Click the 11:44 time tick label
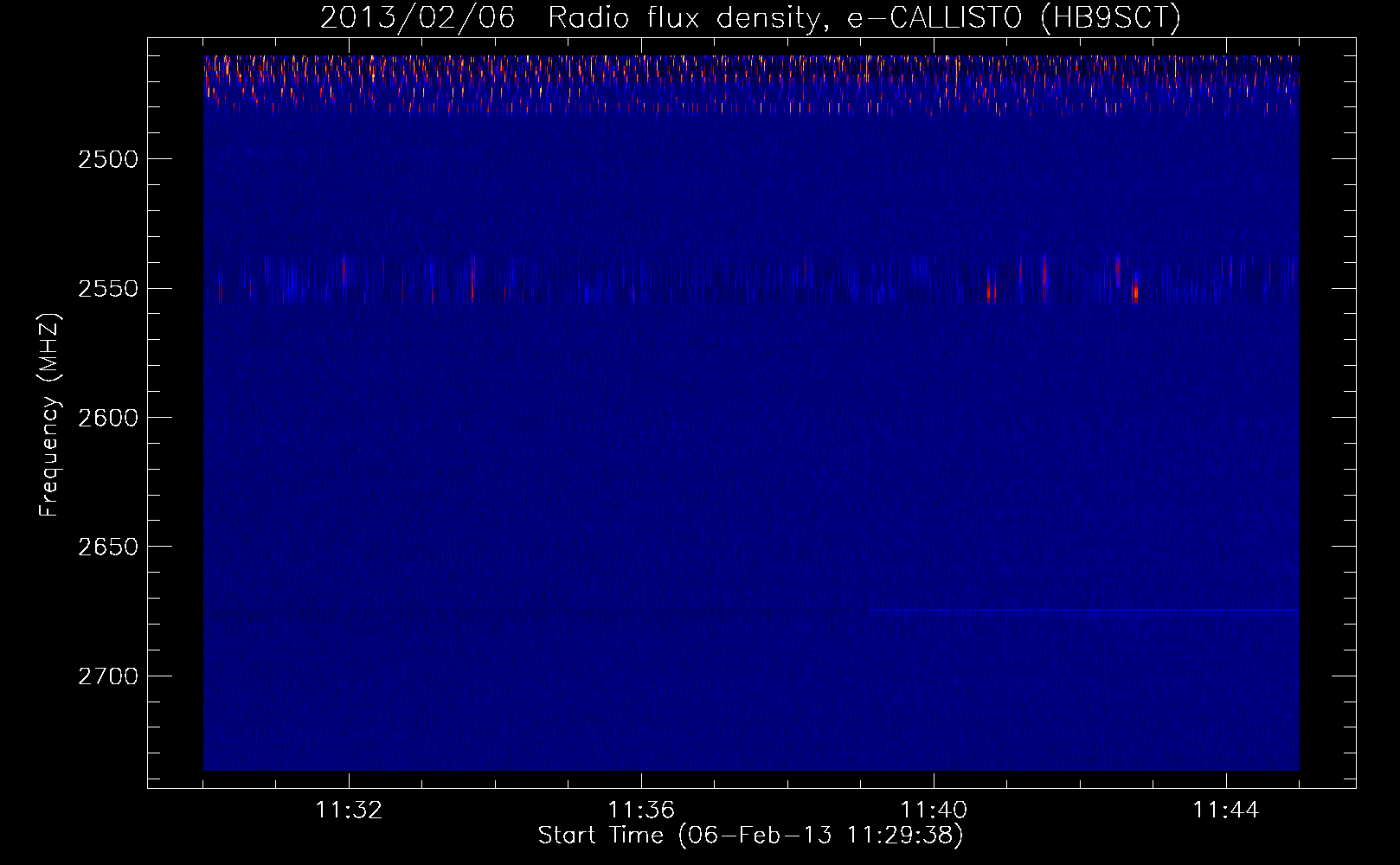 [1226, 811]
